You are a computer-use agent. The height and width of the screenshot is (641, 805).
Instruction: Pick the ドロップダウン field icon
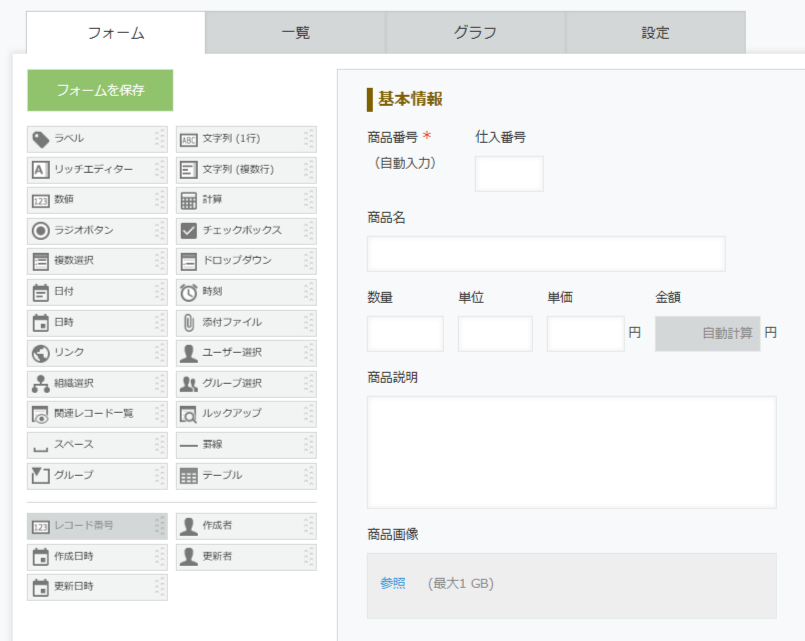[x=188, y=262]
